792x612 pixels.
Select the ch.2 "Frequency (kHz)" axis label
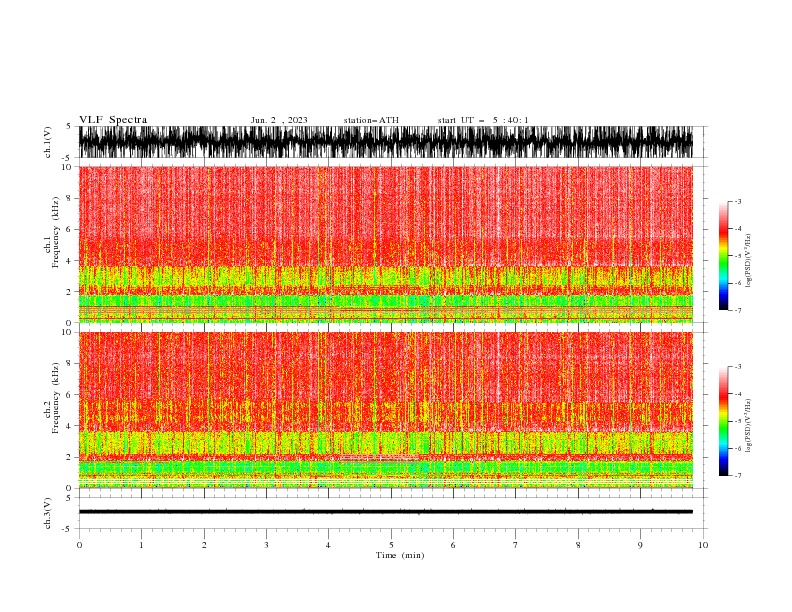[x=55, y=397]
